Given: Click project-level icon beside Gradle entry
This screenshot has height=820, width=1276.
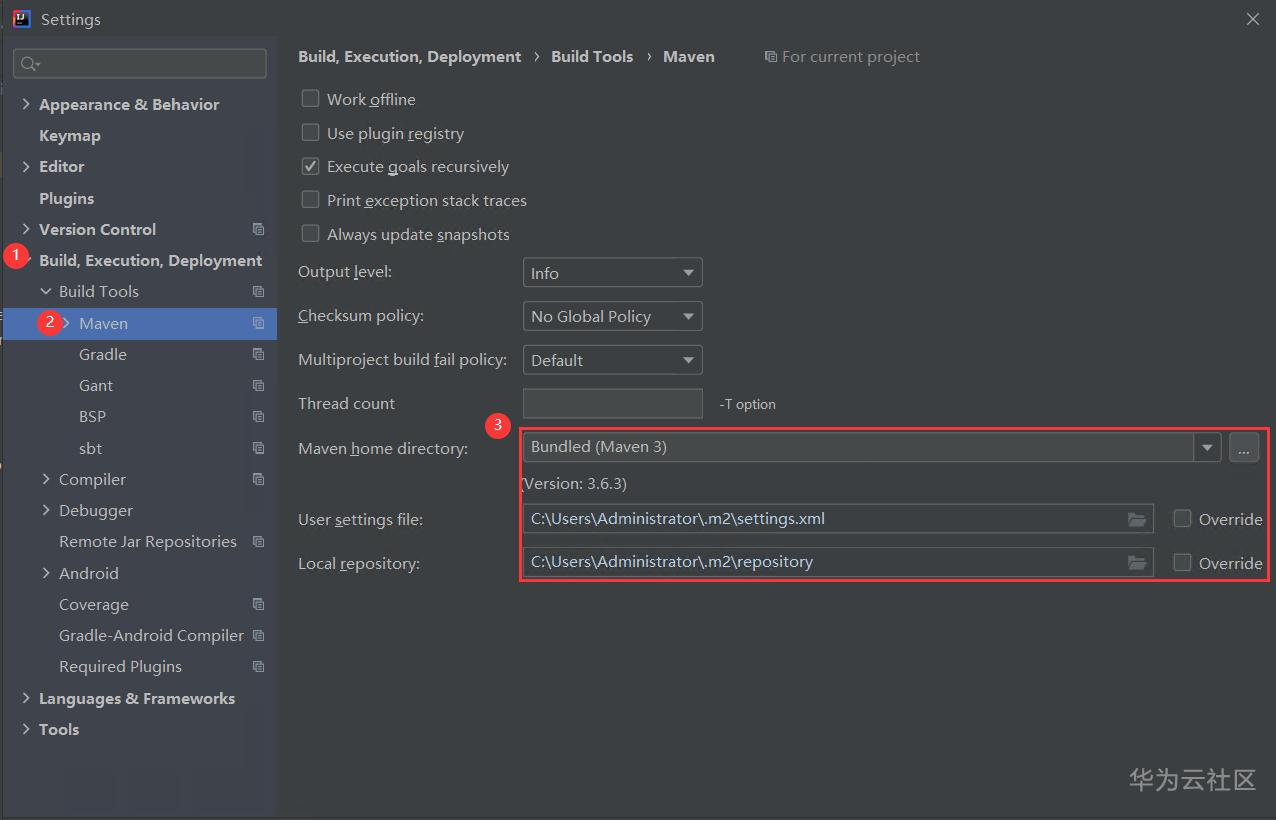Looking at the screenshot, I should [x=258, y=354].
